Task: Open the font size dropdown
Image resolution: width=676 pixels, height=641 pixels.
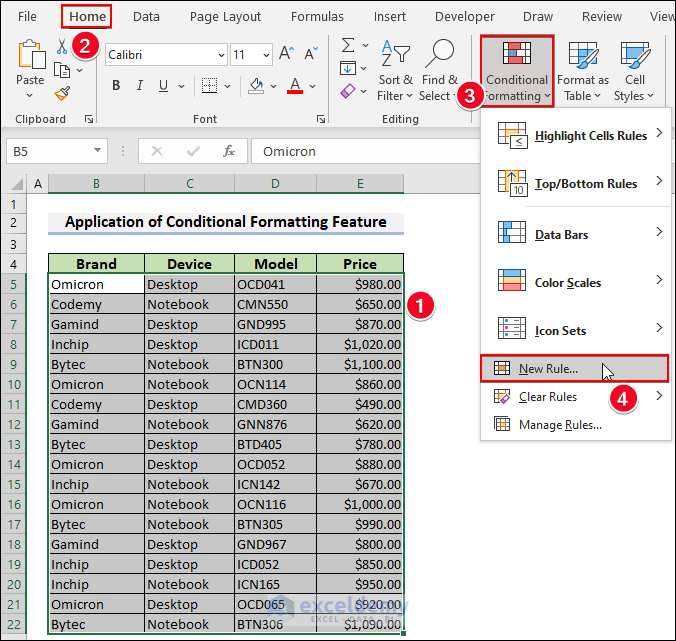Action: [x=265, y=55]
